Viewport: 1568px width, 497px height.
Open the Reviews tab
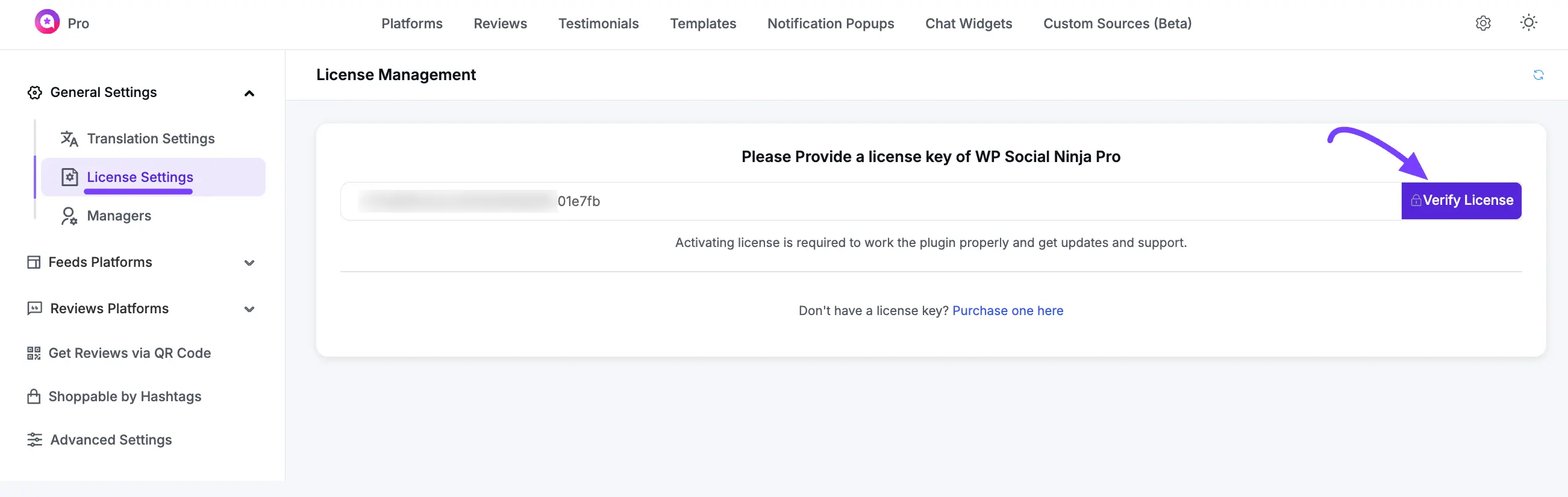coord(500,23)
